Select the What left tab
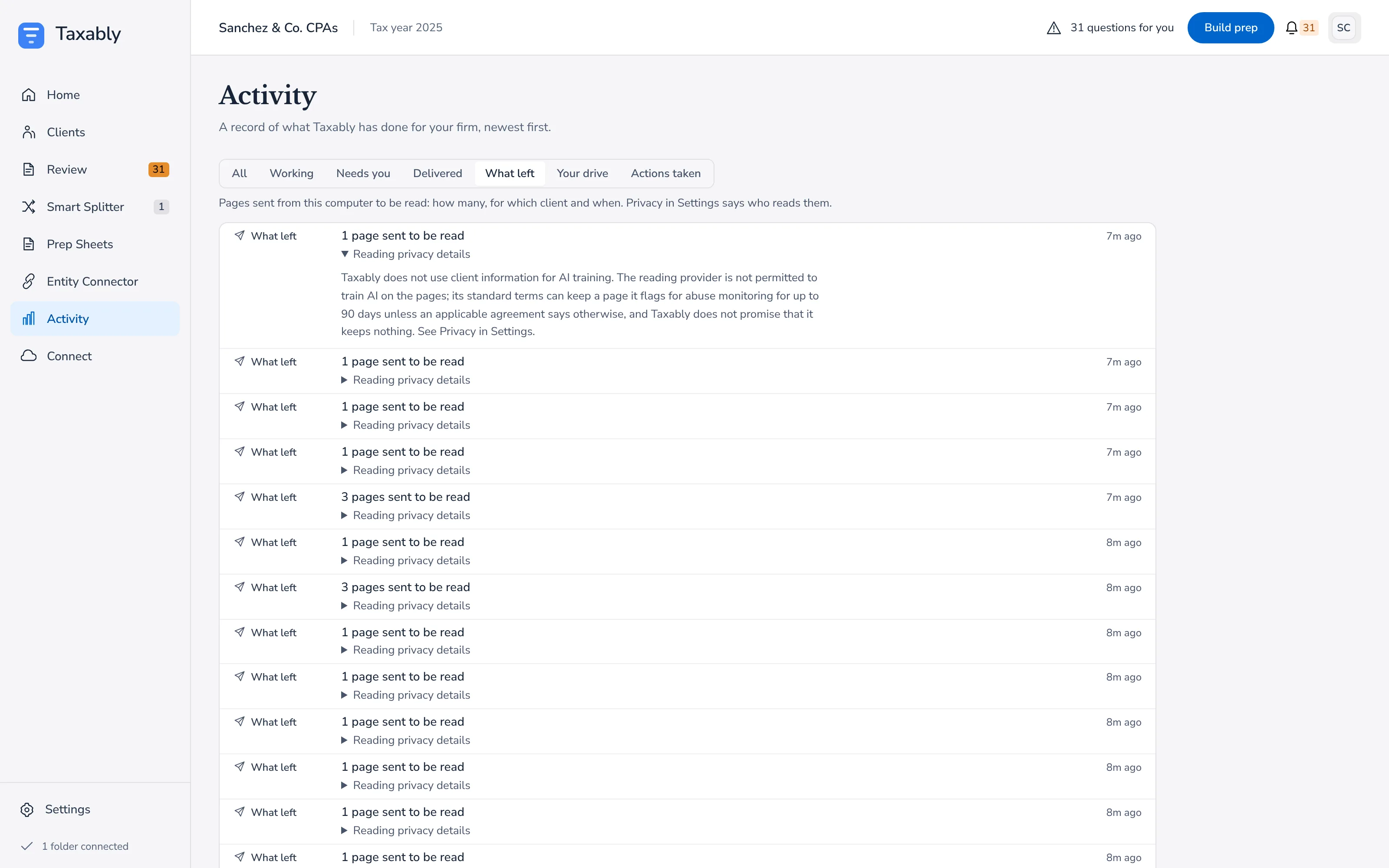1389x868 pixels. (510, 173)
